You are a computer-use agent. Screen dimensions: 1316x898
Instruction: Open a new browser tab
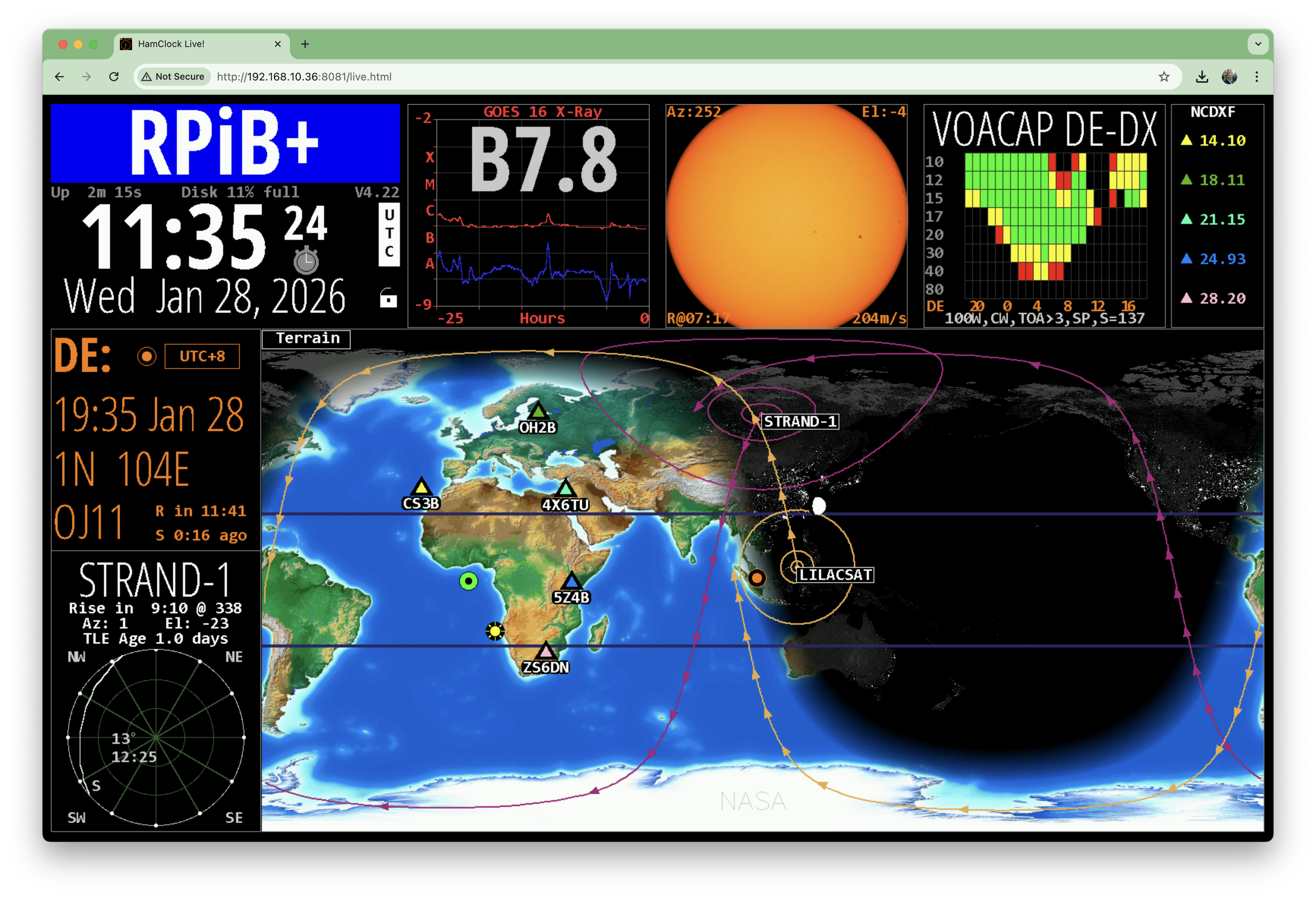coord(305,44)
